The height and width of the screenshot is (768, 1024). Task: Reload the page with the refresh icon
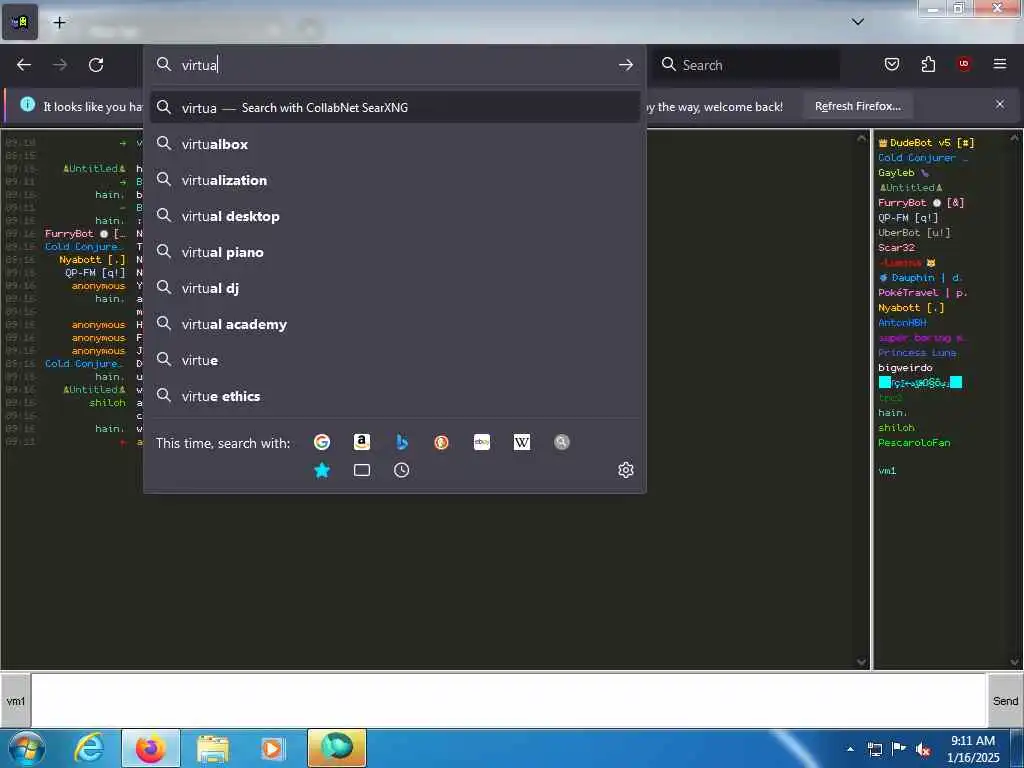click(x=96, y=65)
